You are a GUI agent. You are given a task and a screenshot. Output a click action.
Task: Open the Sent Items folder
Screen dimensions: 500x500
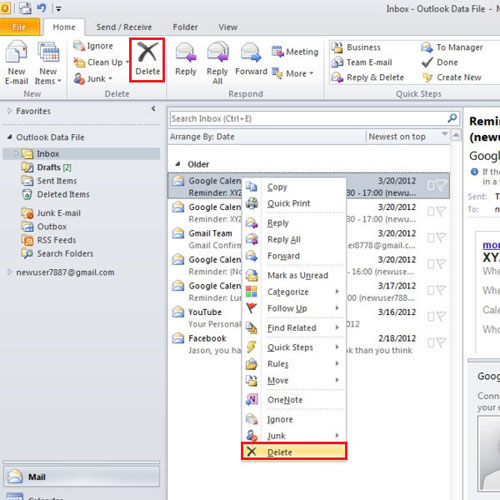click(x=49, y=181)
